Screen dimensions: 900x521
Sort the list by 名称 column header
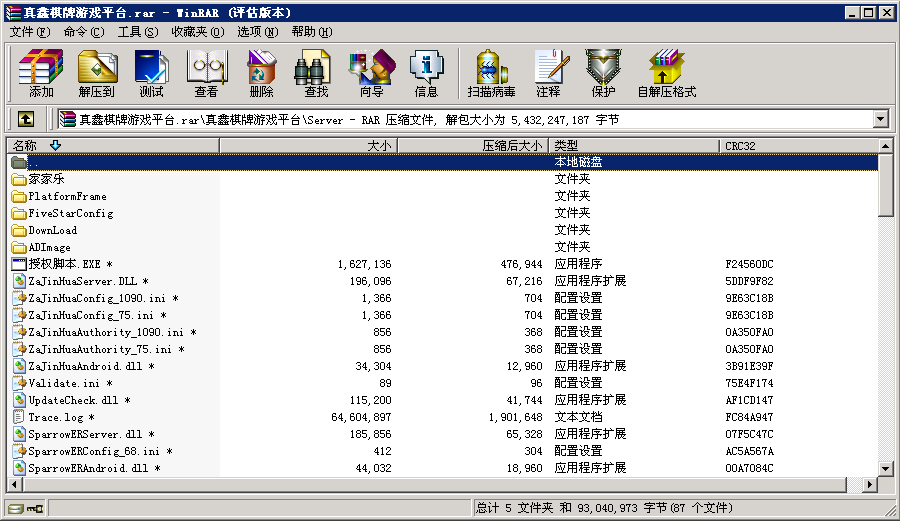pyautogui.click(x=110, y=146)
